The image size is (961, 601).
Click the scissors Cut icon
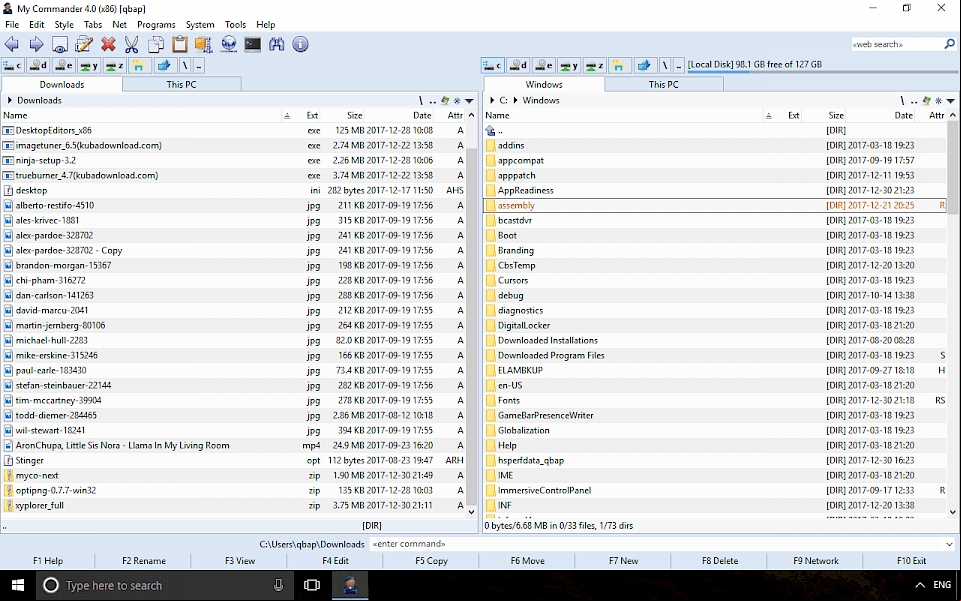click(132, 44)
